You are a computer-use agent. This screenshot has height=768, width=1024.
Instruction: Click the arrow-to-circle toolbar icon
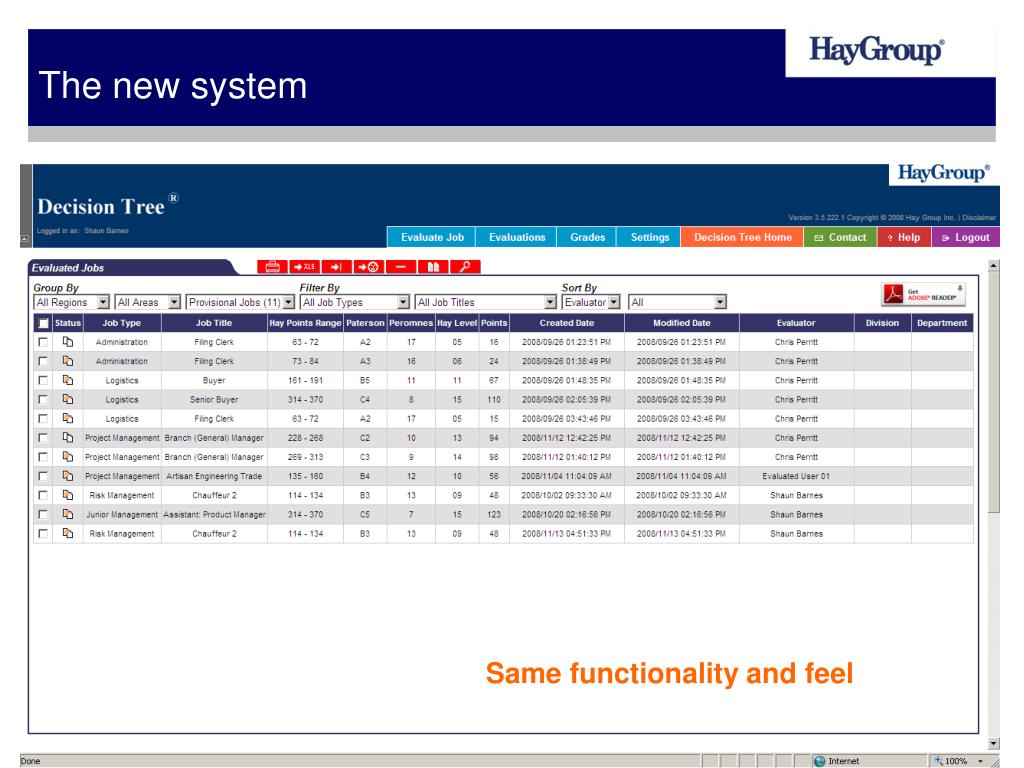coord(368,266)
